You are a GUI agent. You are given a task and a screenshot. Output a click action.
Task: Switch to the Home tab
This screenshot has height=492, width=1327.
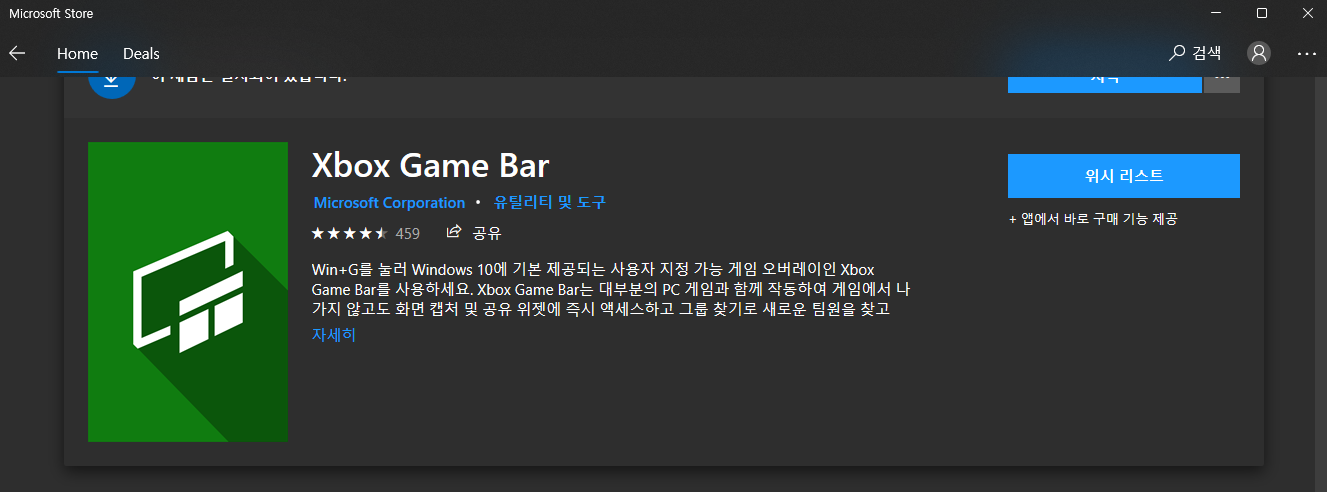[77, 53]
